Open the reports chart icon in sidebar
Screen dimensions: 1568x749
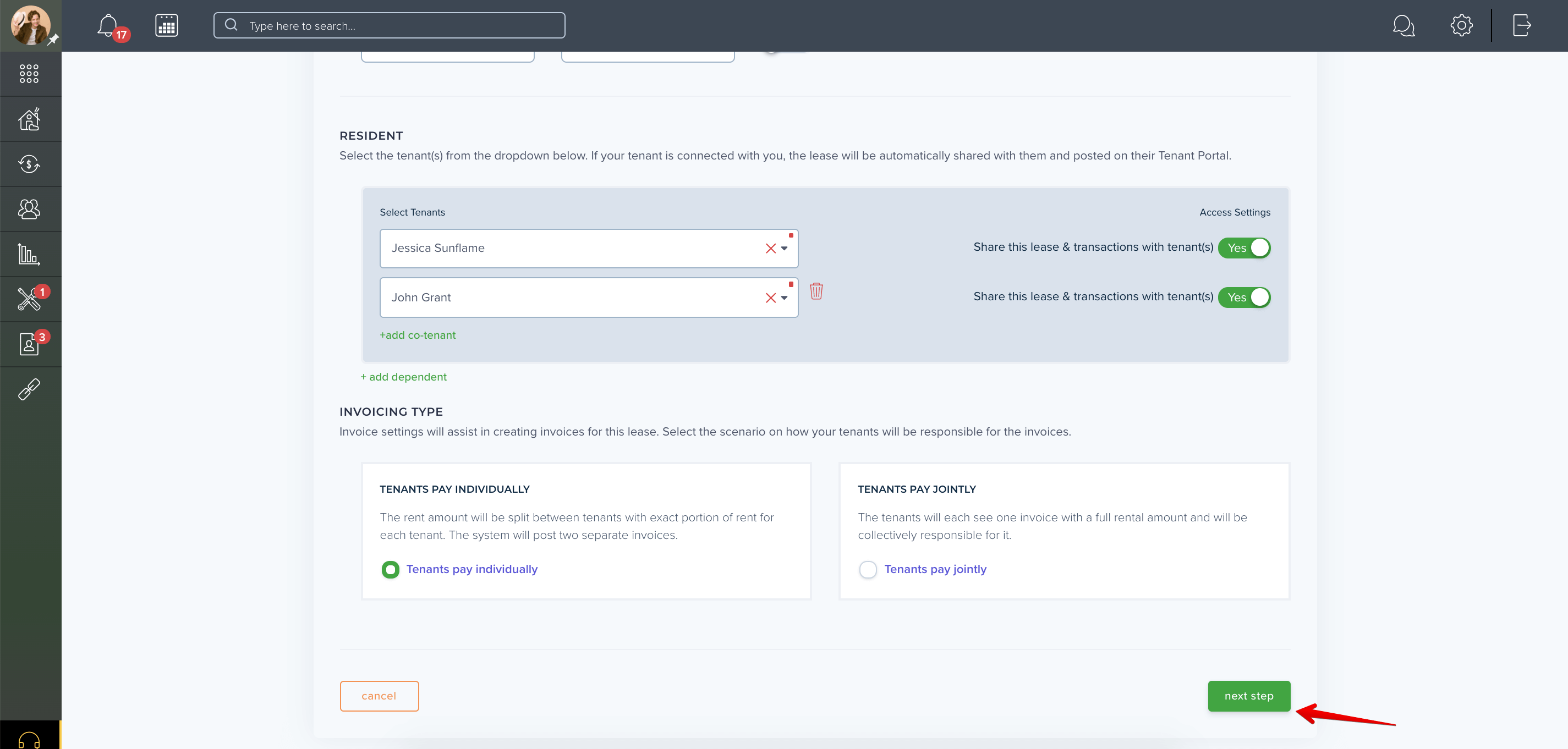click(29, 254)
